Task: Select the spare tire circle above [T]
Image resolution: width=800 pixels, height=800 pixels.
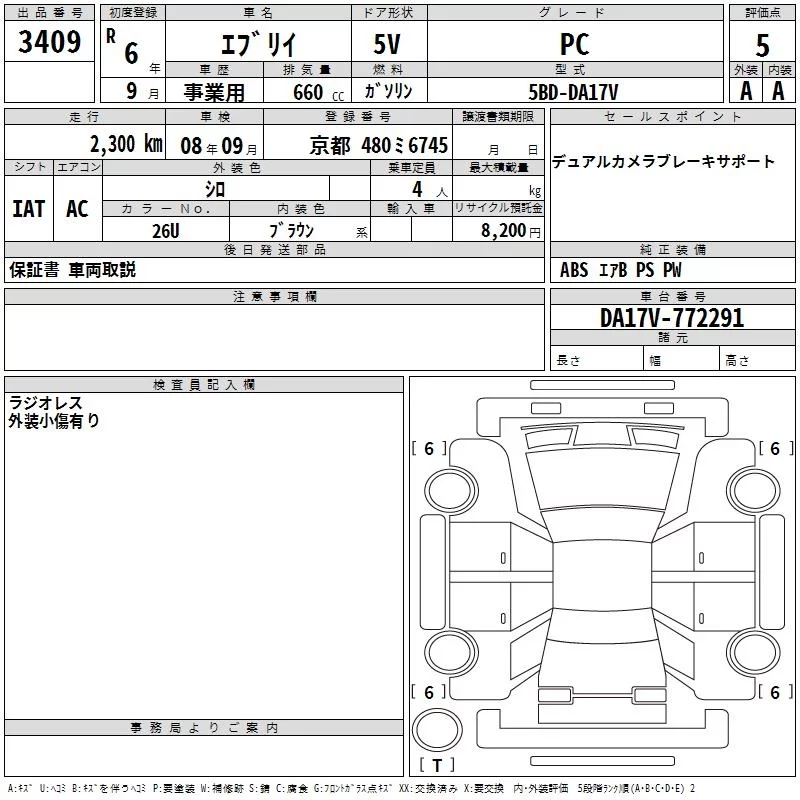Action: click(437, 732)
